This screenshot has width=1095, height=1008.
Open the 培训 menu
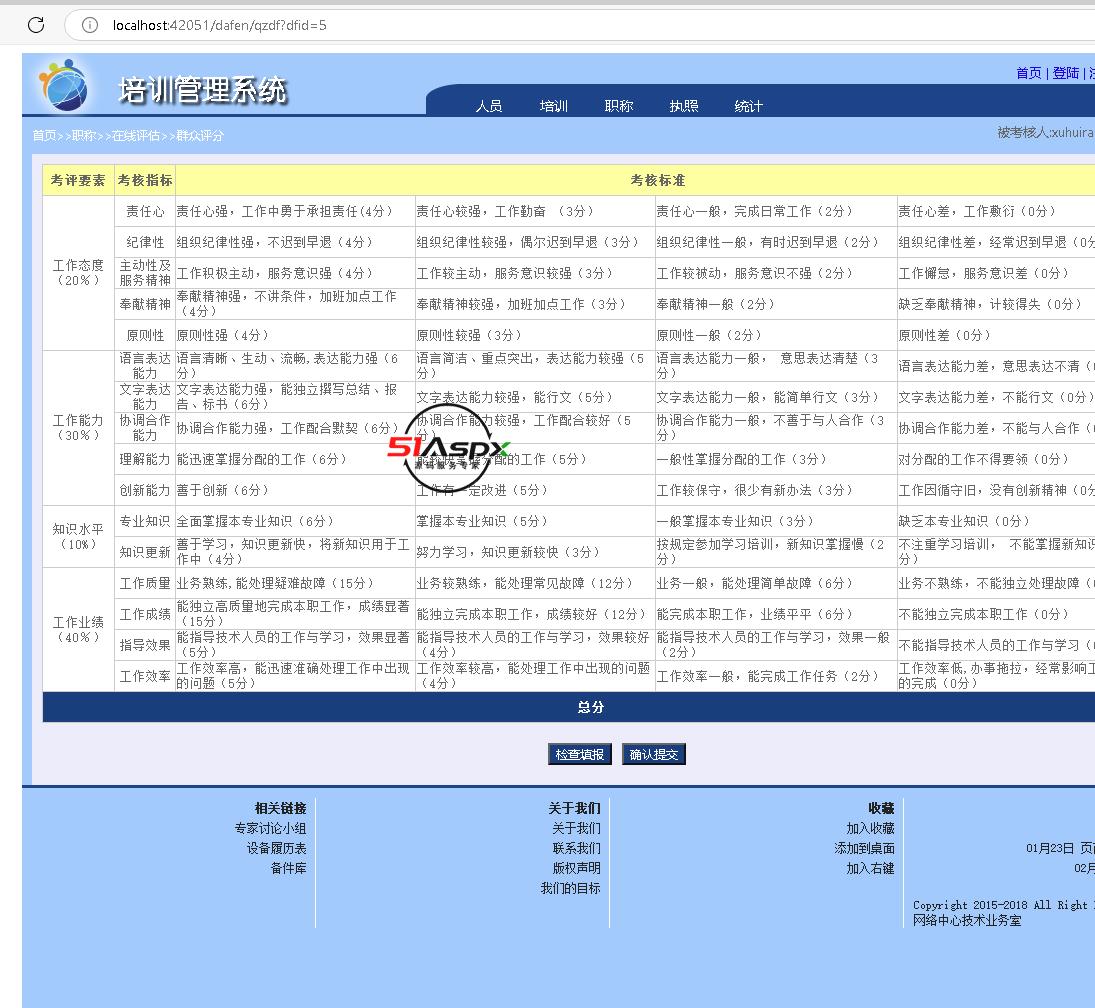[554, 106]
